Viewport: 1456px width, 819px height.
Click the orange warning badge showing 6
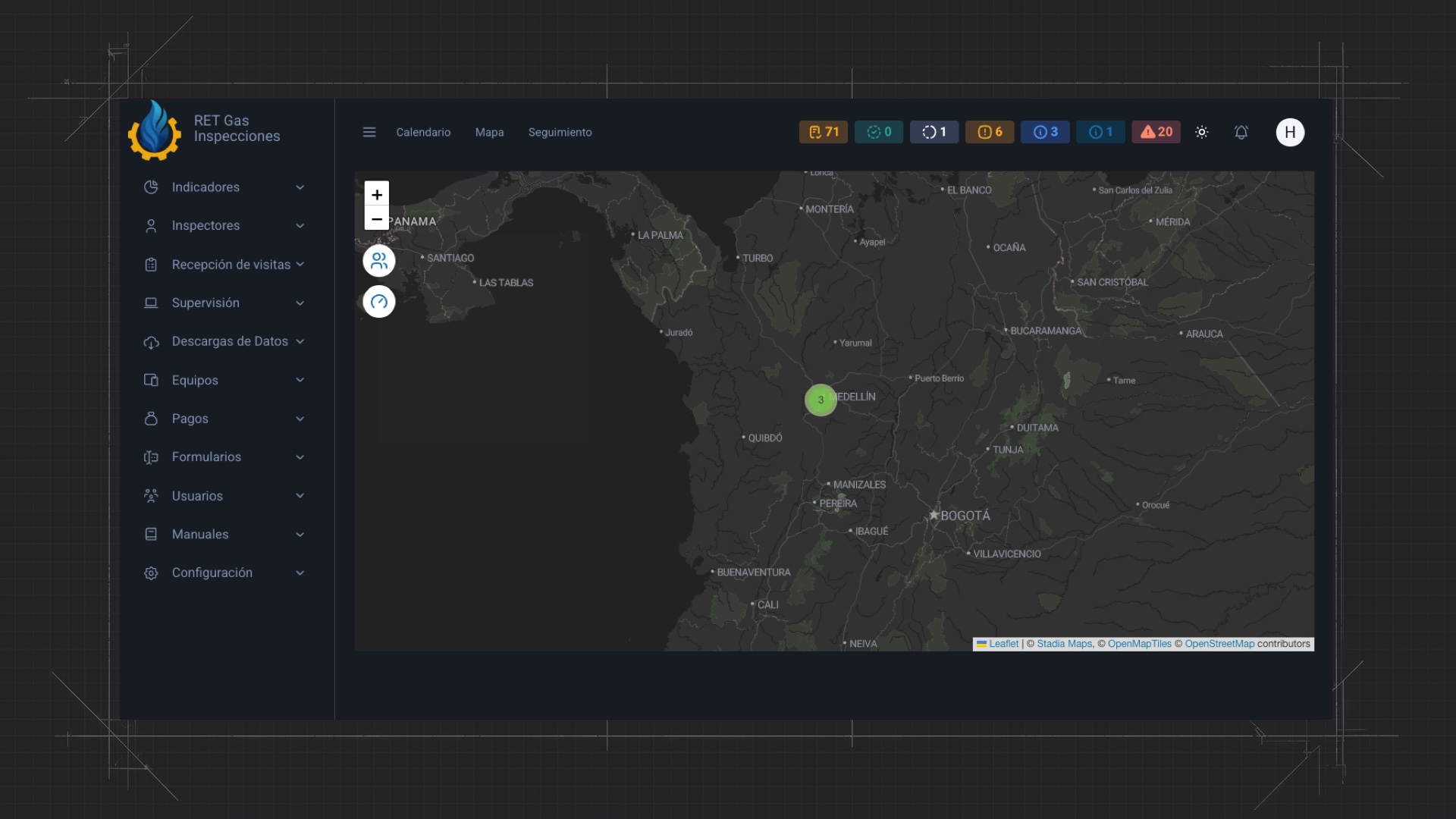point(990,132)
